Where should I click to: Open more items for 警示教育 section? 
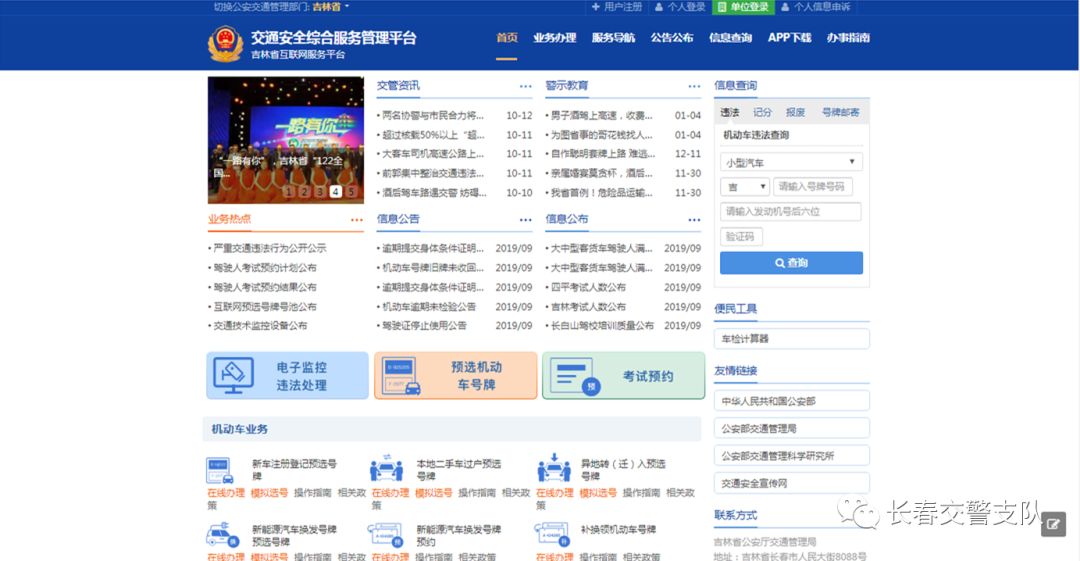694,86
